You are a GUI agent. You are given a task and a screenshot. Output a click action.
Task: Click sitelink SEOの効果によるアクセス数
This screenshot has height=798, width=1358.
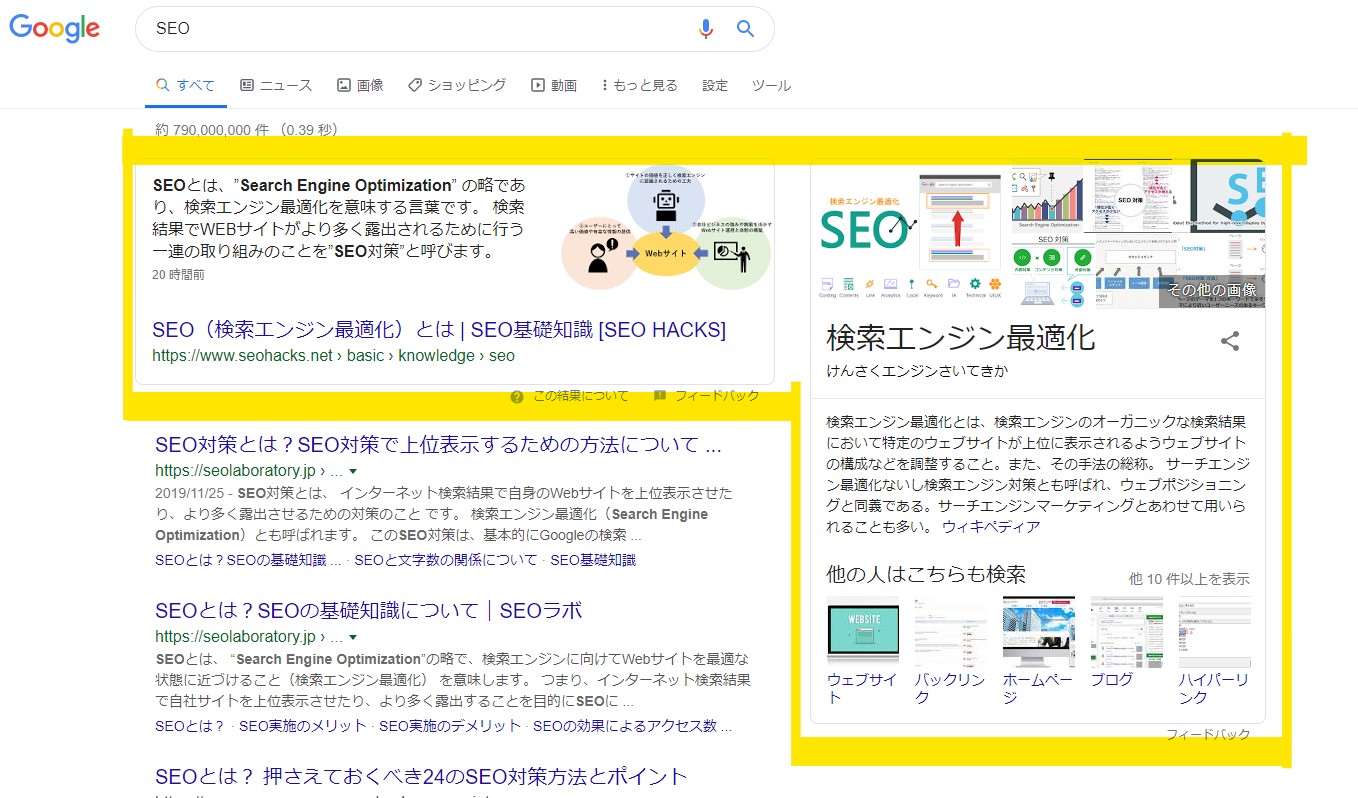click(632, 726)
